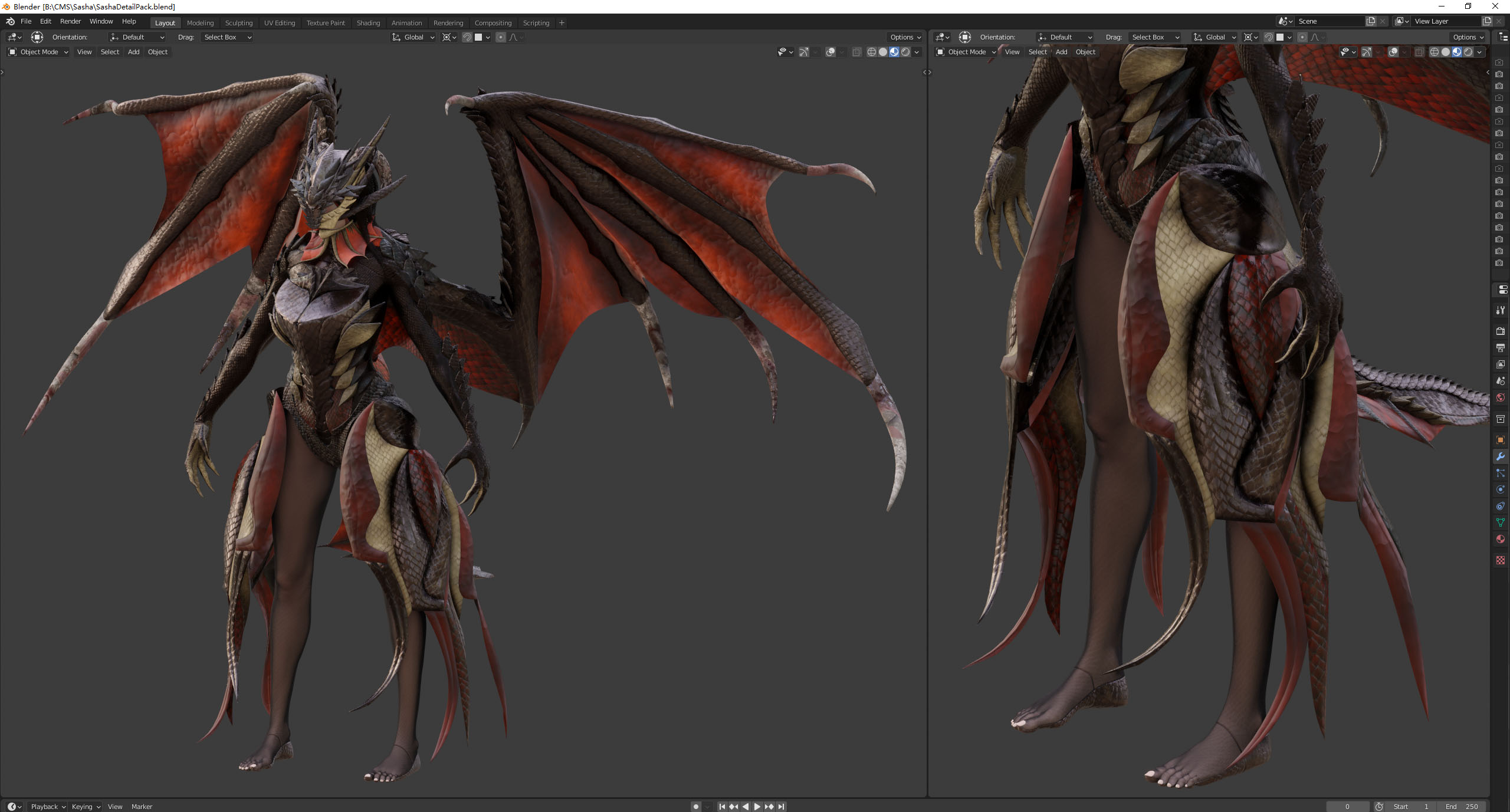Toggle snapping in left viewport header
The image size is (1510, 812).
tap(467, 37)
